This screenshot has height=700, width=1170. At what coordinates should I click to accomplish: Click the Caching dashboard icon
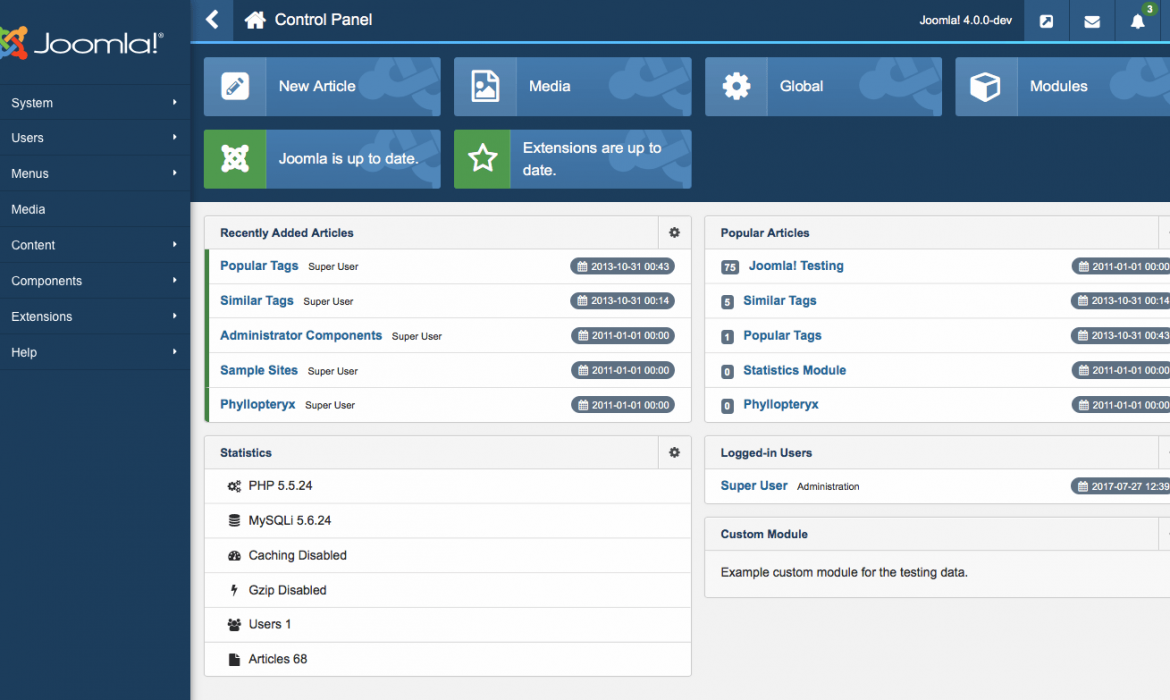click(234, 555)
